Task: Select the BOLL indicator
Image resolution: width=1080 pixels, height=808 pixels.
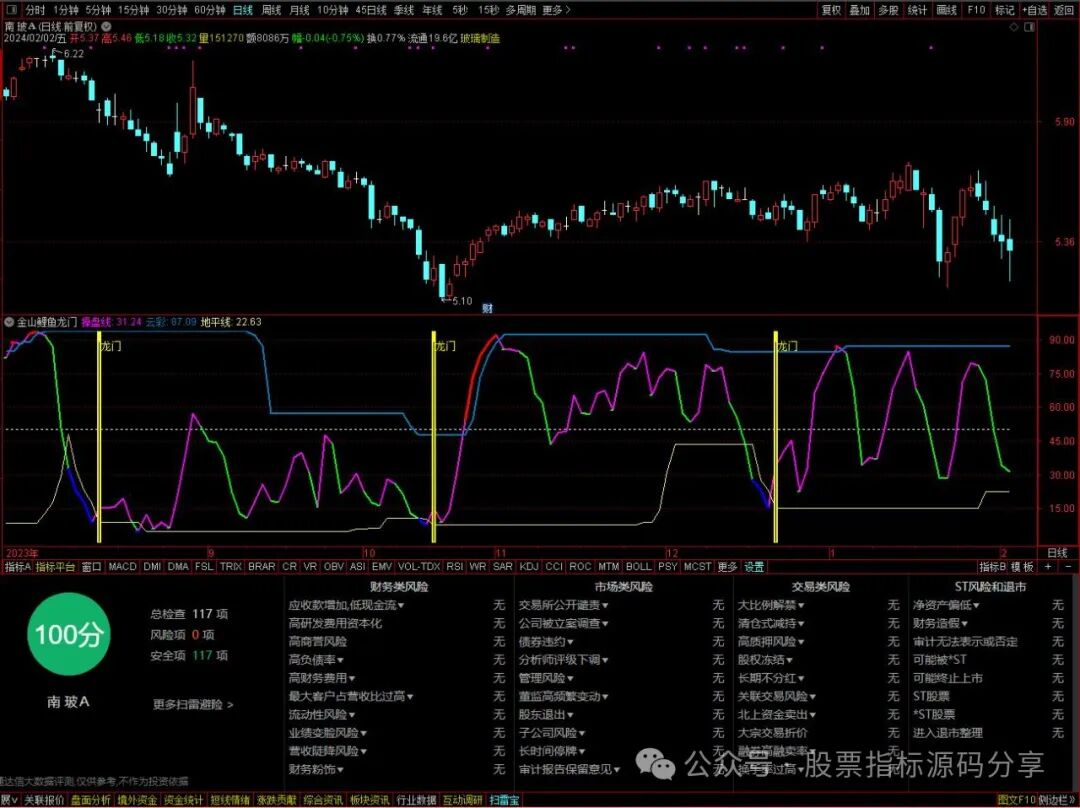Action: click(638, 566)
